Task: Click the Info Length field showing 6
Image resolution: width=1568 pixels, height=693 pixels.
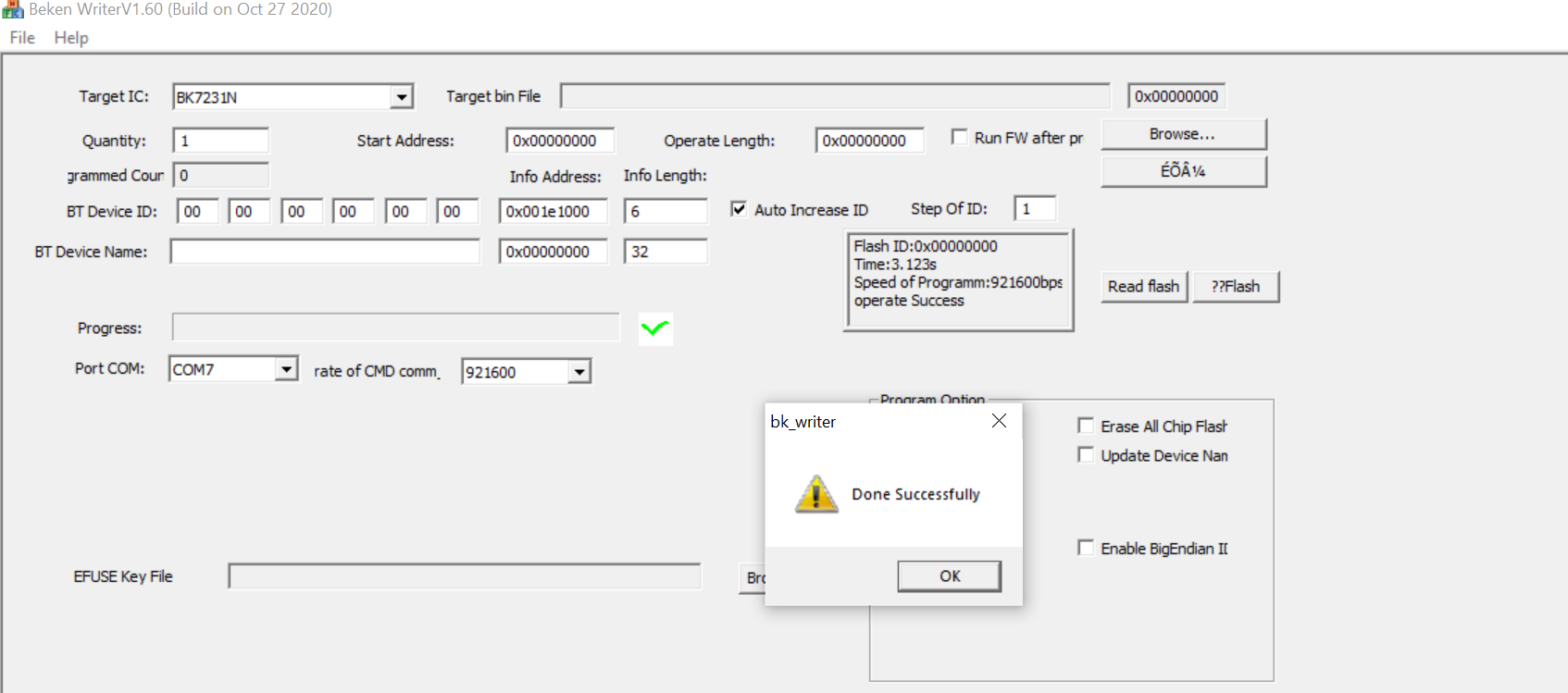Action: pyautogui.click(x=666, y=211)
